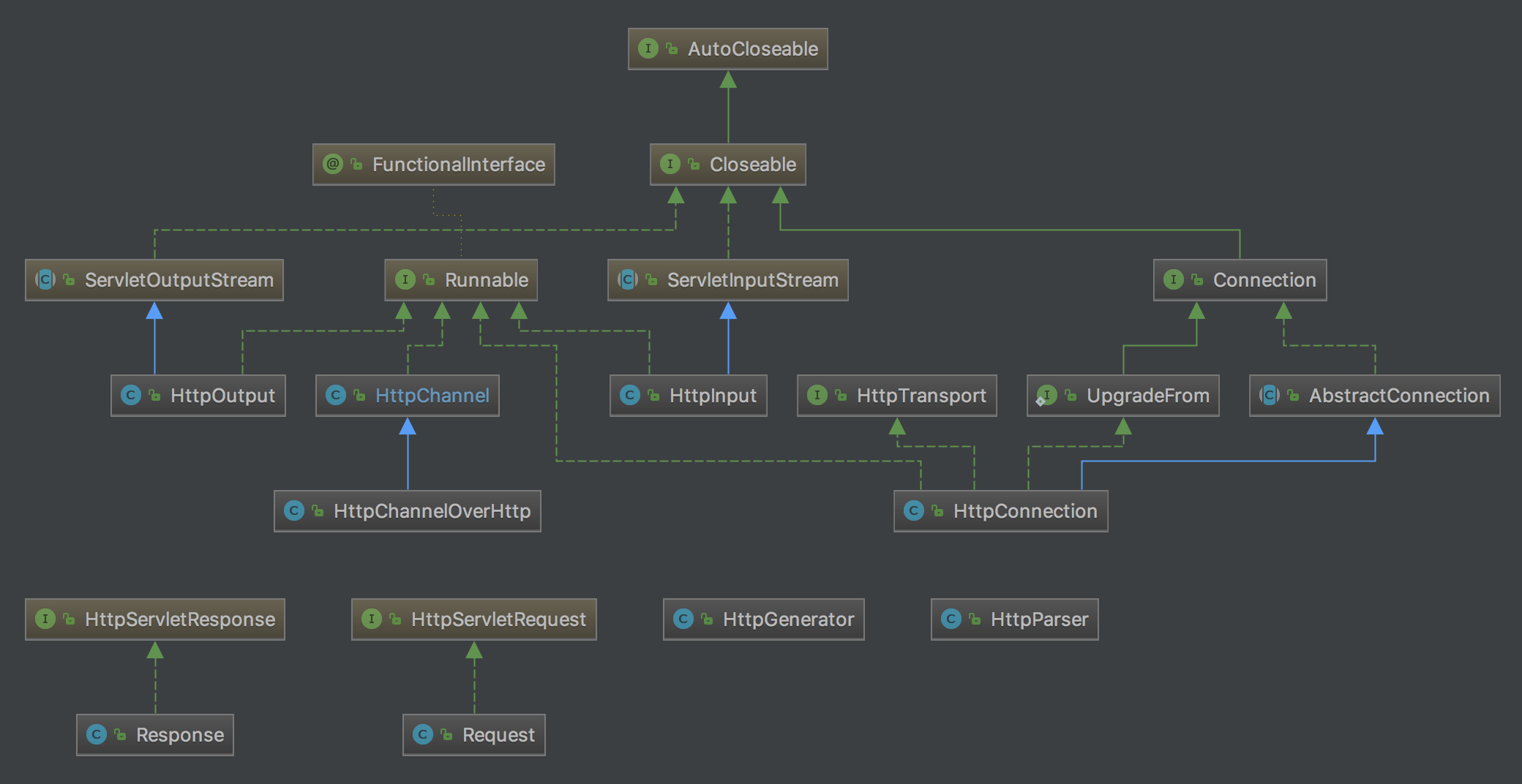Click the annotation icon on FunctionalInterface node
This screenshot has height=784, width=1522.
[333, 165]
